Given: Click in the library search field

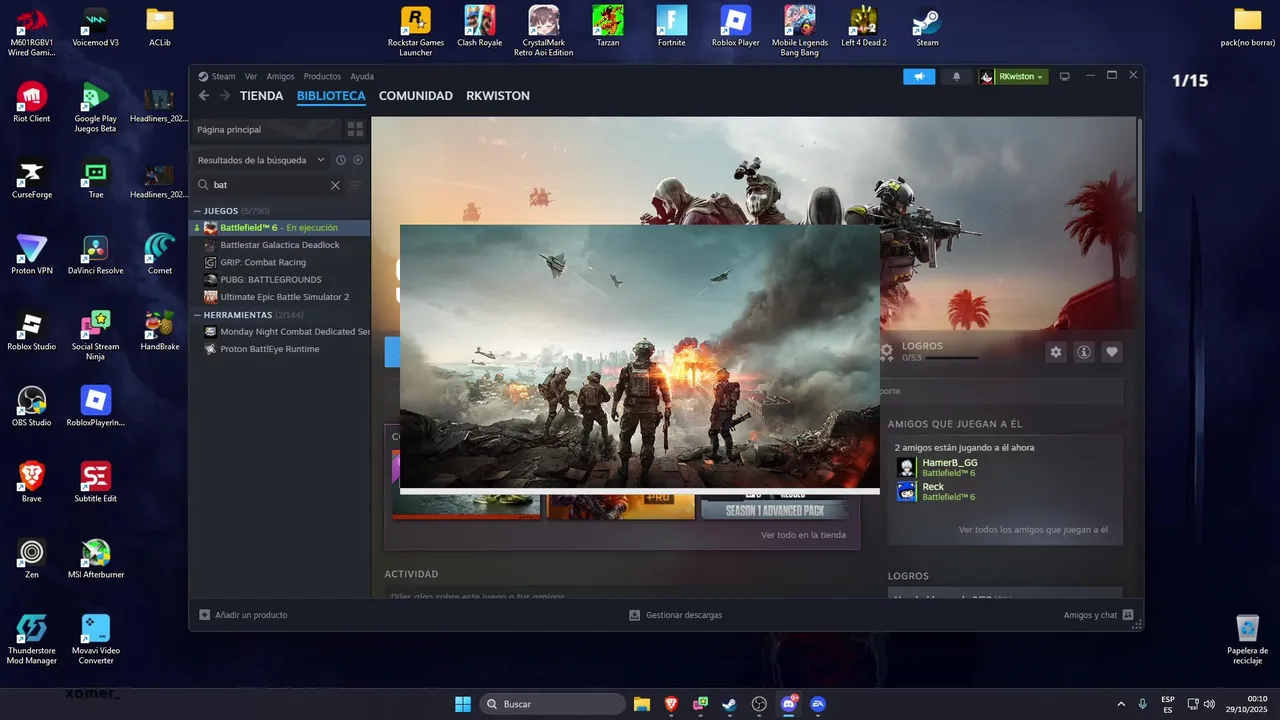Looking at the screenshot, I should pyautogui.click(x=269, y=185).
